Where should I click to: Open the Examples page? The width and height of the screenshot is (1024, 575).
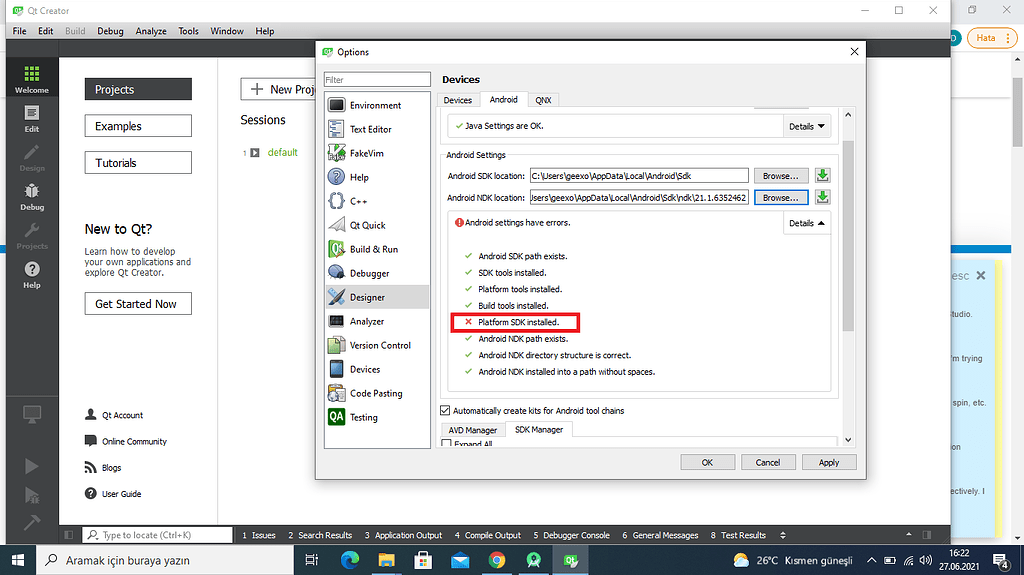click(x=138, y=126)
